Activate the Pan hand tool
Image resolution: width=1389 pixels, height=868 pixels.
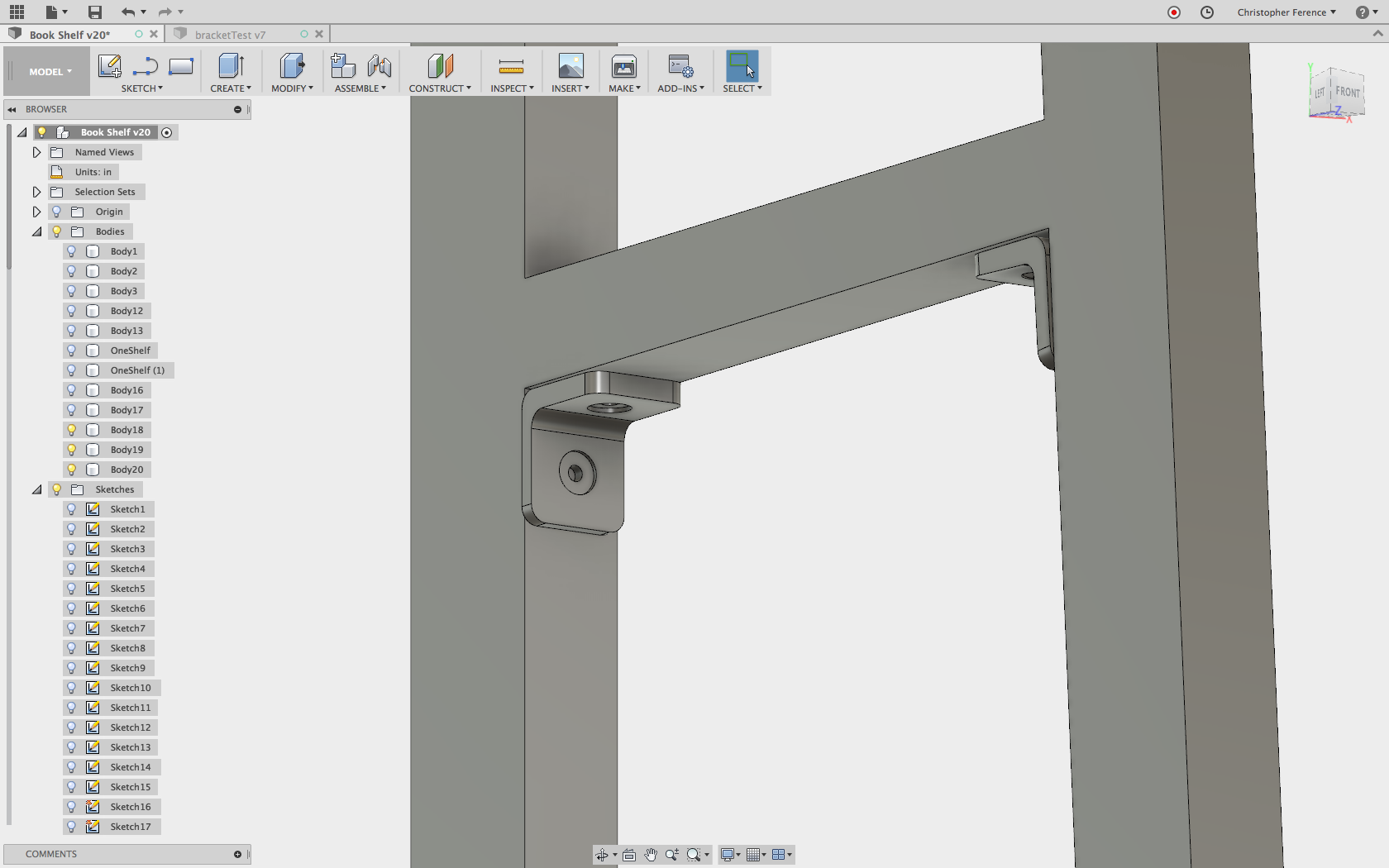pyautogui.click(x=651, y=855)
